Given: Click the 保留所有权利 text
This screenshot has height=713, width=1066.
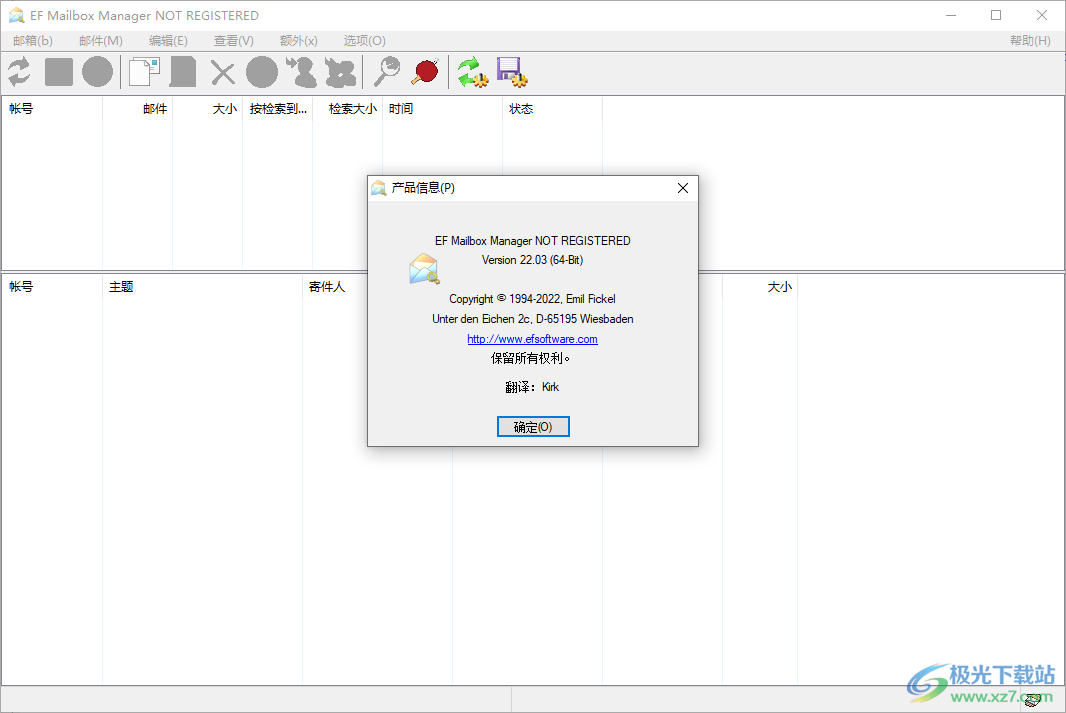Looking at the screenshot, I should point(530,358).
